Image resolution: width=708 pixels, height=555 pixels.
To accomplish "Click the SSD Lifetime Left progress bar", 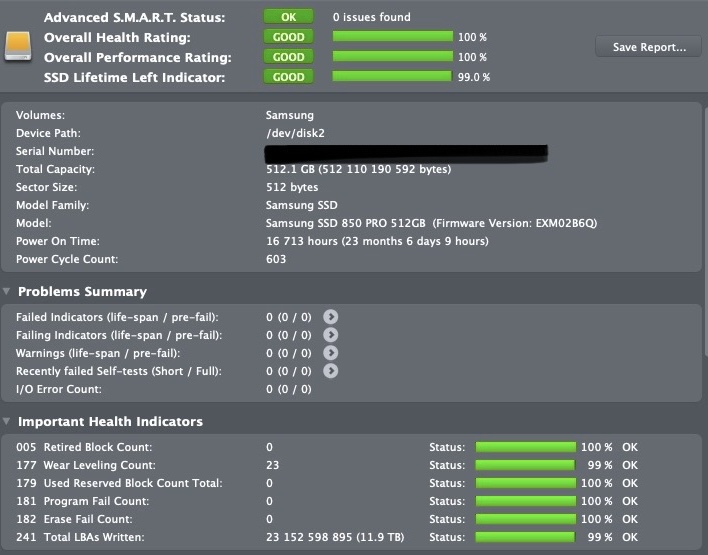I will (392, 77).
